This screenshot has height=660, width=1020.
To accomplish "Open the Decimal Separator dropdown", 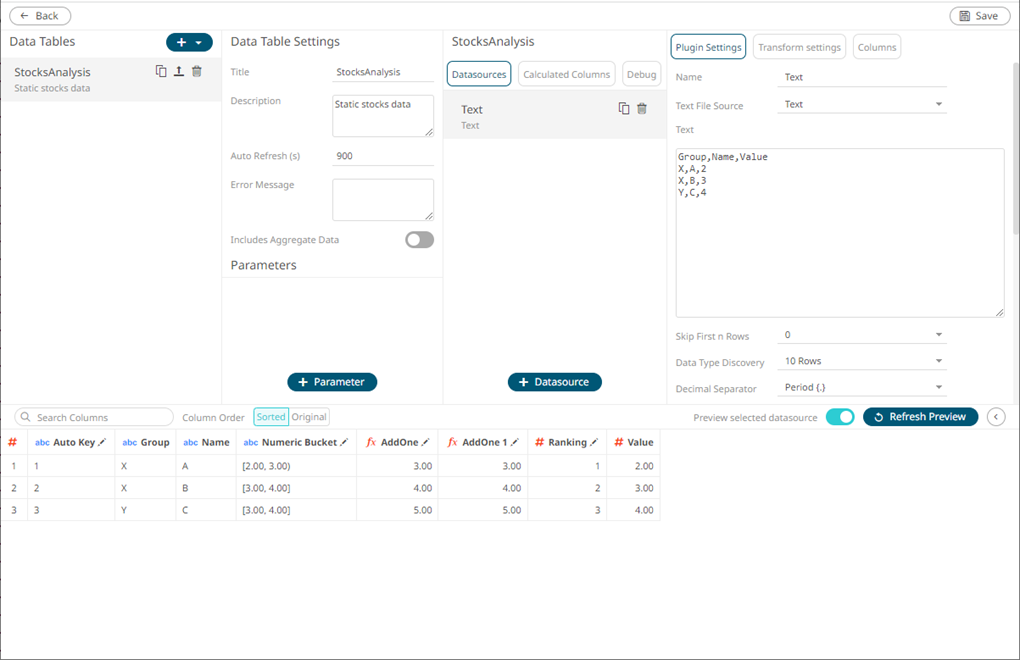I will pyautogui.click(x=862, y=388).
